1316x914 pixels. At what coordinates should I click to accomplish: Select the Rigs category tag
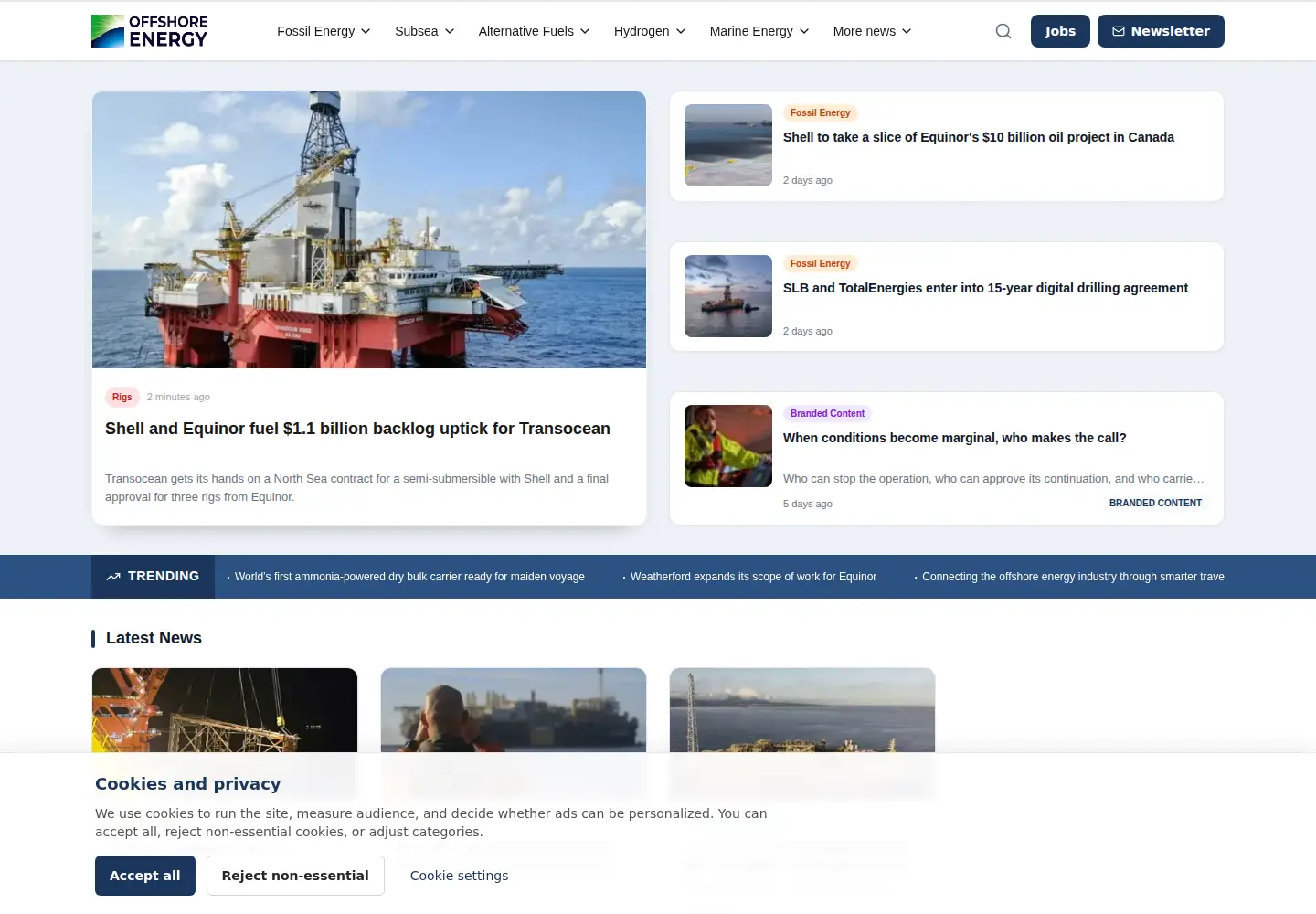122,397
